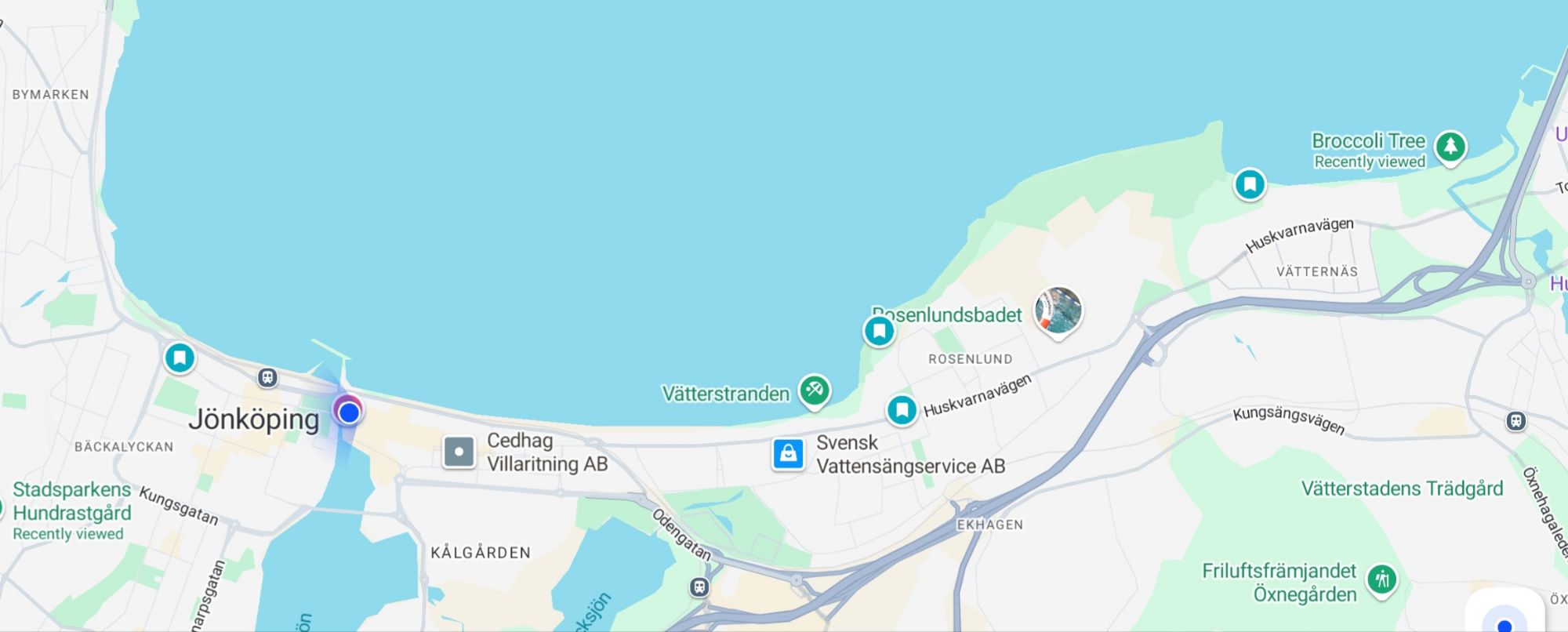Open the saved bookmark northwest of Jönköping
This screenshot has height=632, width=1568.
tap(180, 358)
